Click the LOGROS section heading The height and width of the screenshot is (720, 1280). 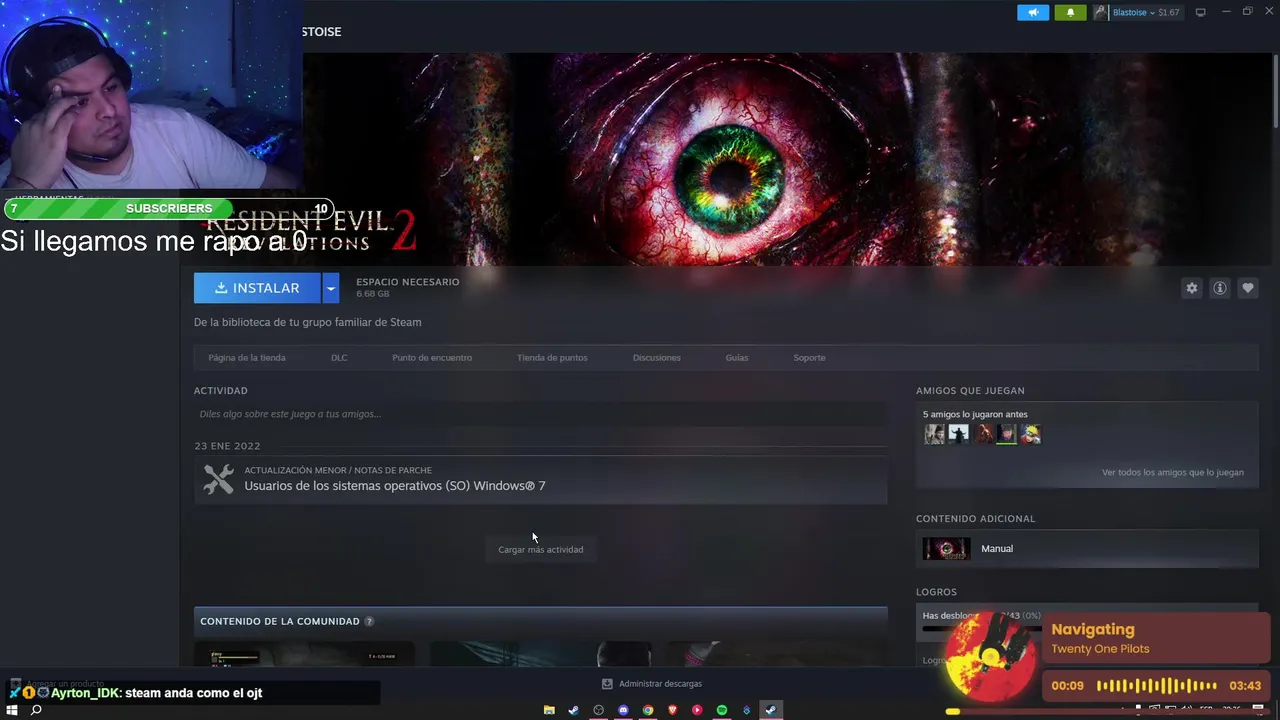[936, 592]
